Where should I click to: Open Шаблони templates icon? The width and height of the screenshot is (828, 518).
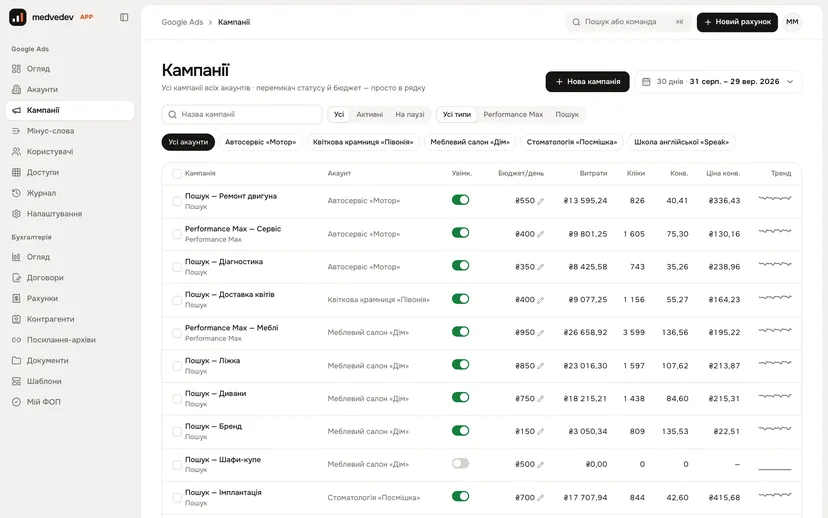pyautogui.click(x=16, y=381)
